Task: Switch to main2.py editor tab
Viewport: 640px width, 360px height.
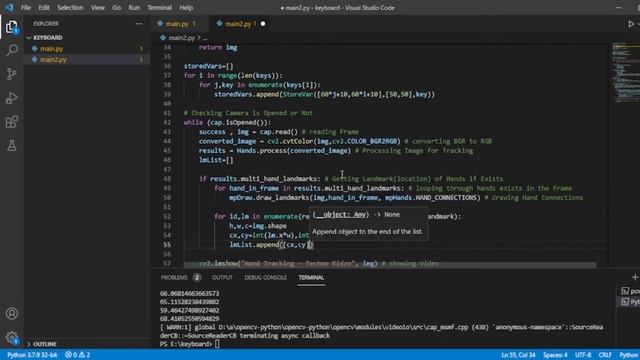Action: click(x=238, y=24)
